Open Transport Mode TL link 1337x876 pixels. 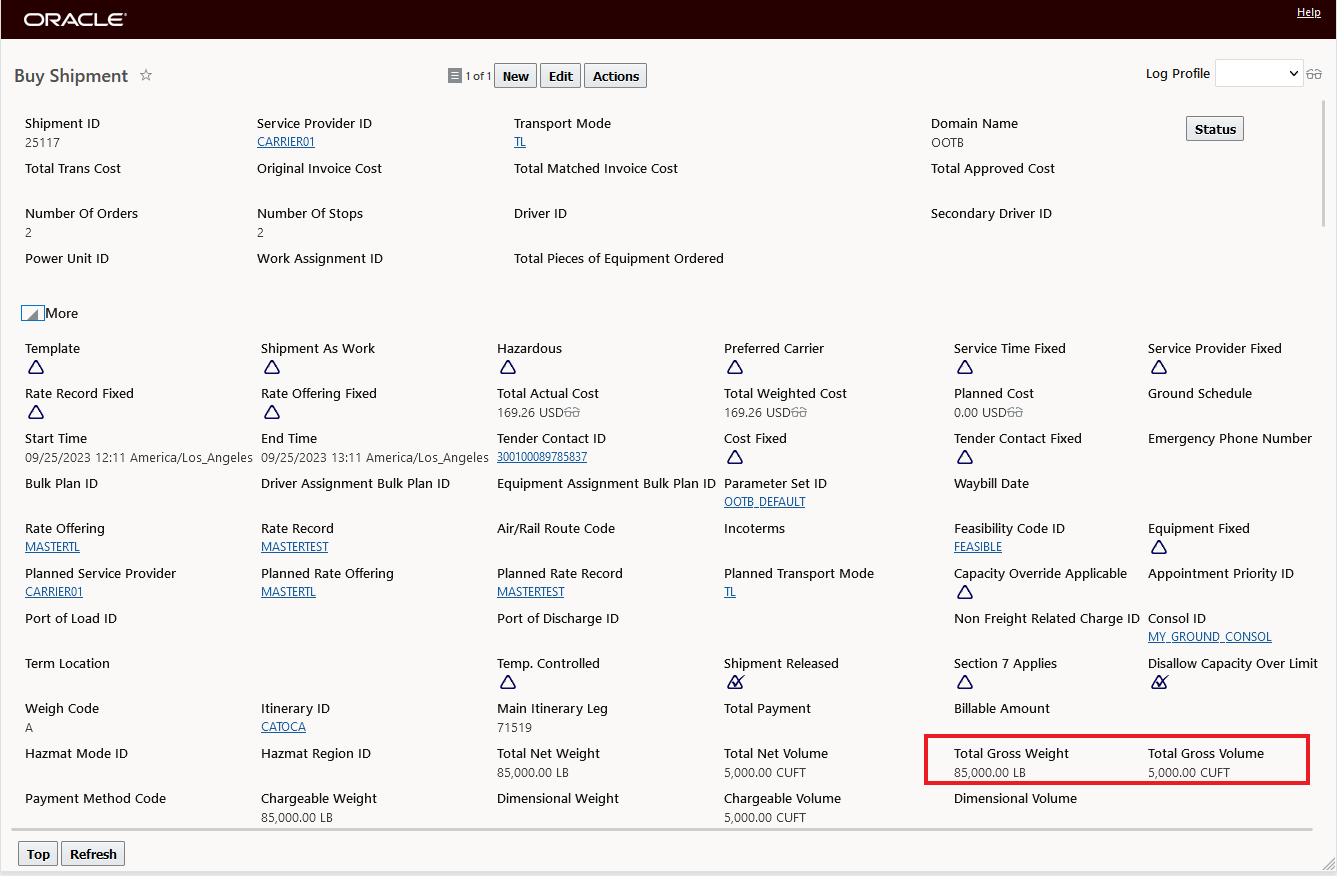520,142
